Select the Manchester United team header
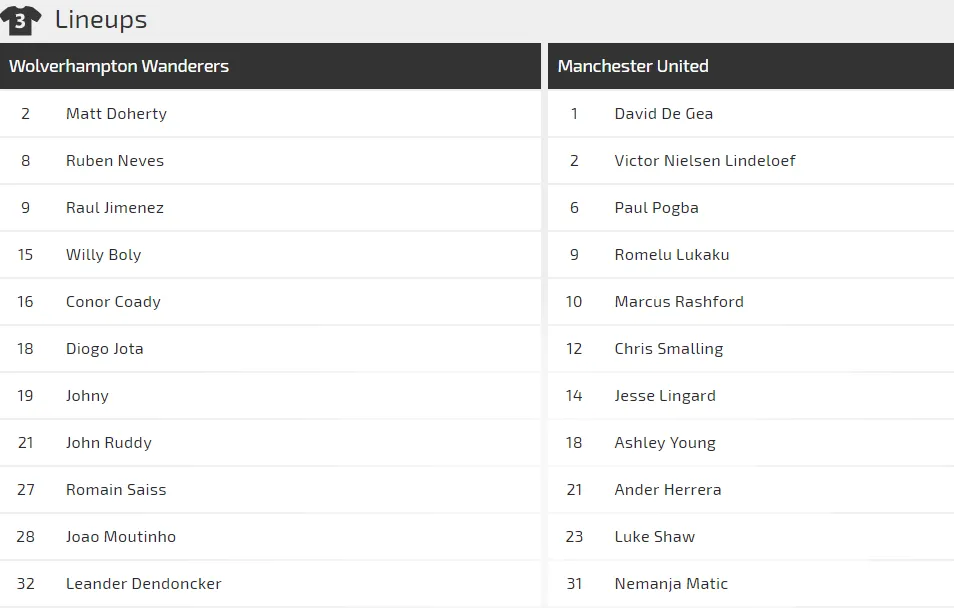 point(633,66)
